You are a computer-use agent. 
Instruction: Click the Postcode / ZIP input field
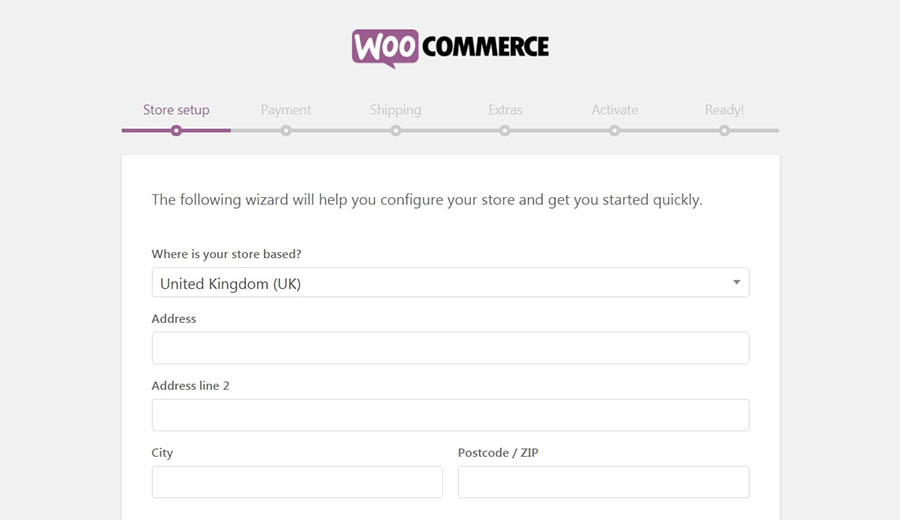(603, 482)
